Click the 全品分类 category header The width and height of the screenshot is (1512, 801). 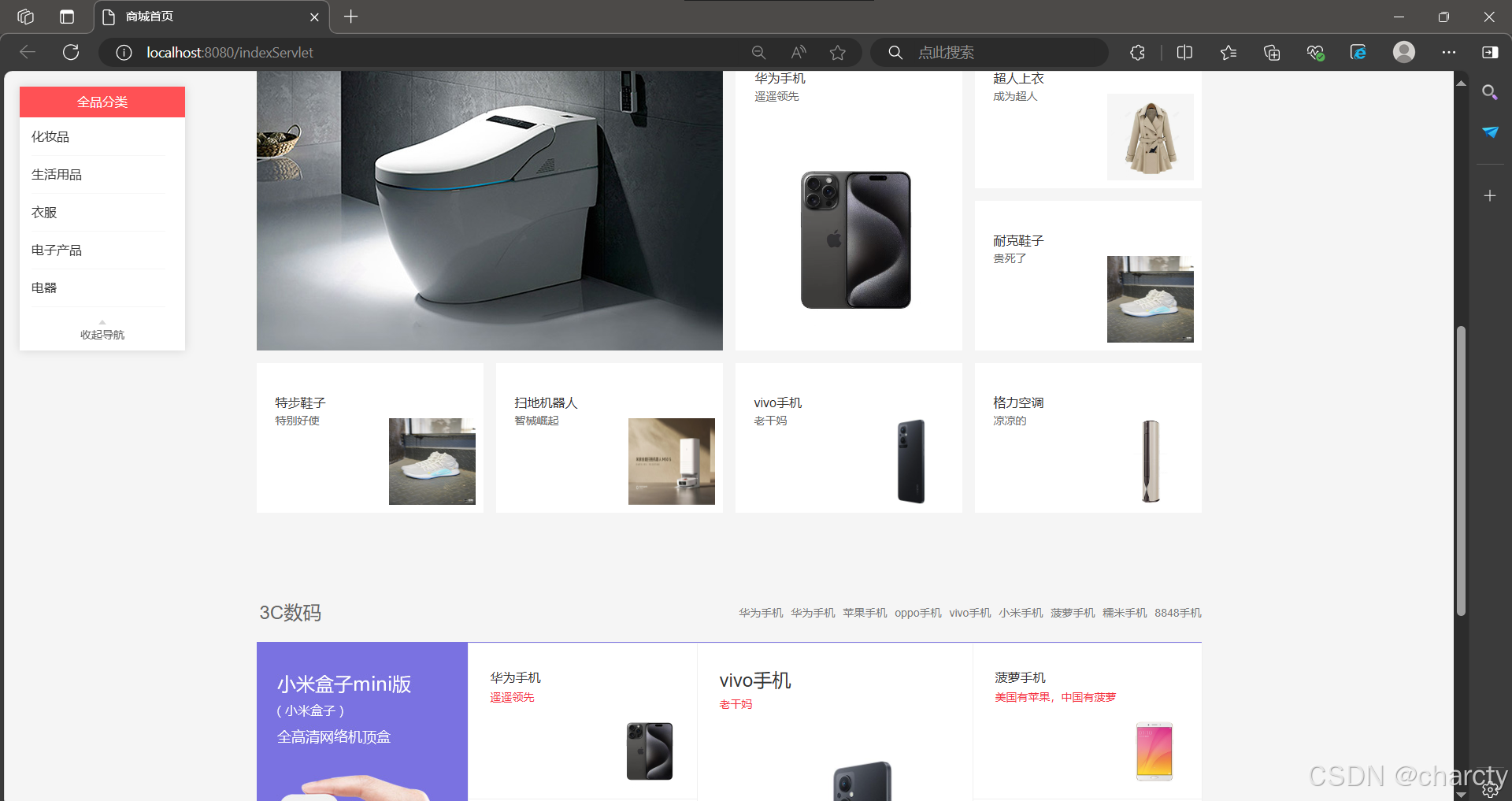(x=102, y=102)
